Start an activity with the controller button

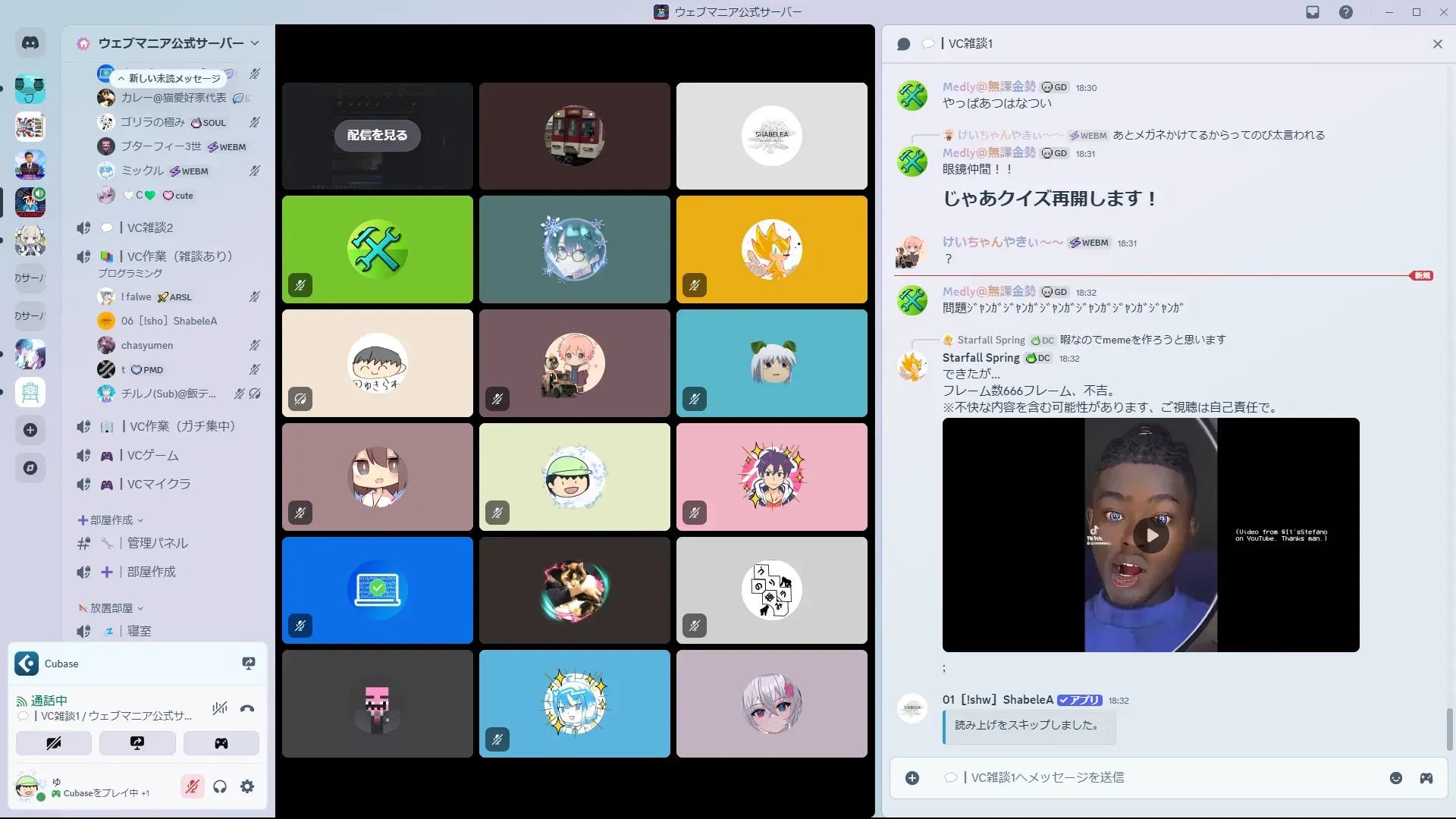coord(221,743)
